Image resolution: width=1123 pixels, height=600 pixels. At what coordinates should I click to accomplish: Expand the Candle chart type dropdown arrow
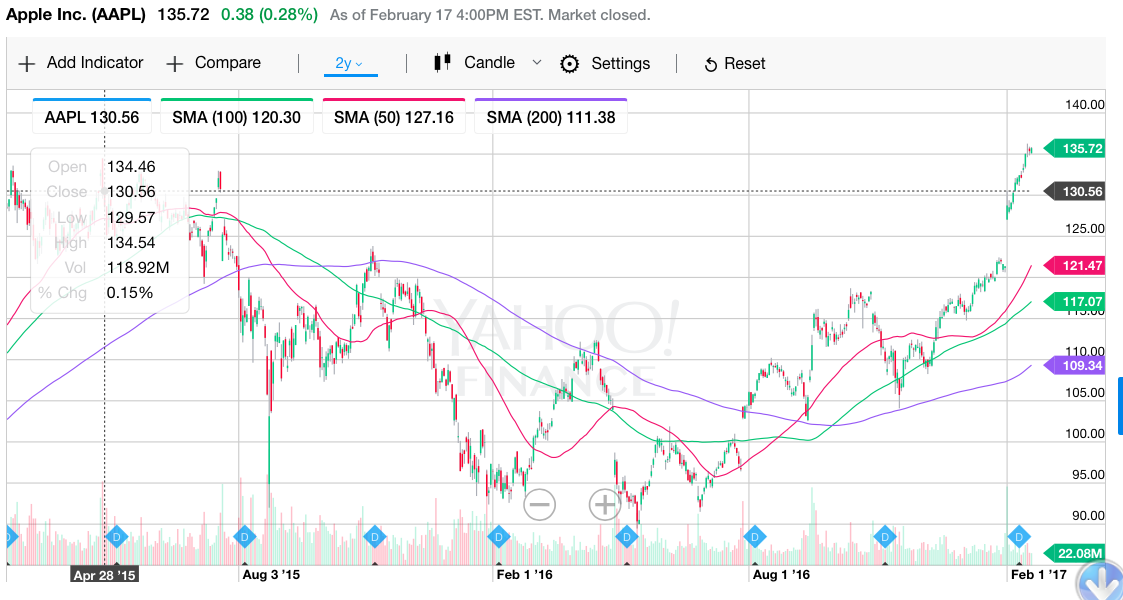[x=536, y=63]
